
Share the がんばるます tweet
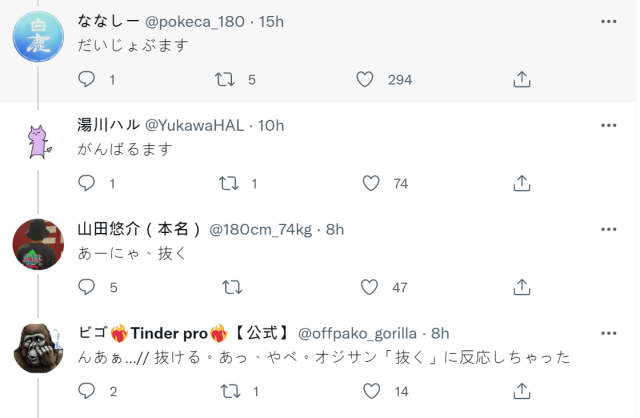(521, 183)
